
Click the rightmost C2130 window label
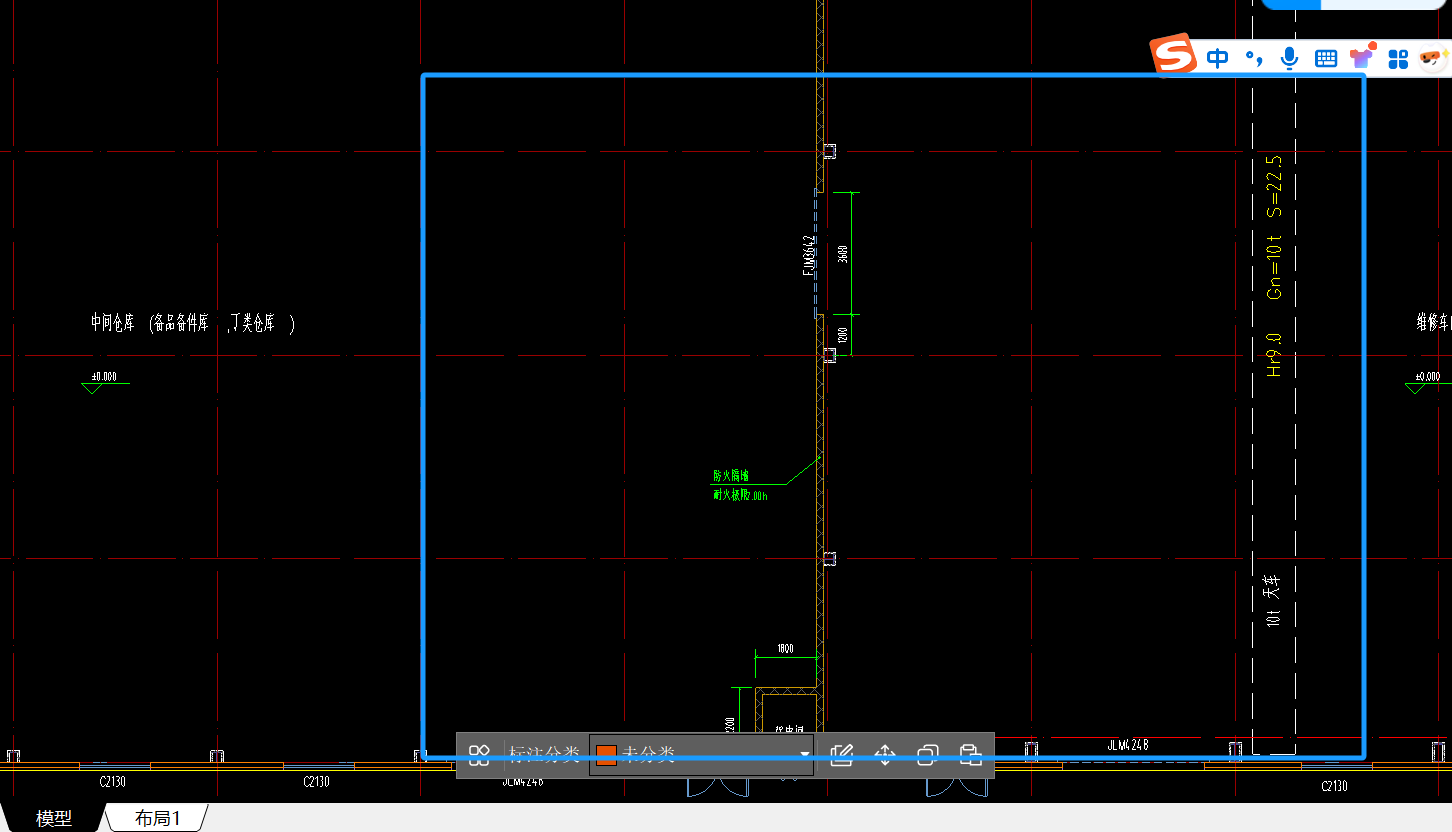click(x=1334, y=786)
